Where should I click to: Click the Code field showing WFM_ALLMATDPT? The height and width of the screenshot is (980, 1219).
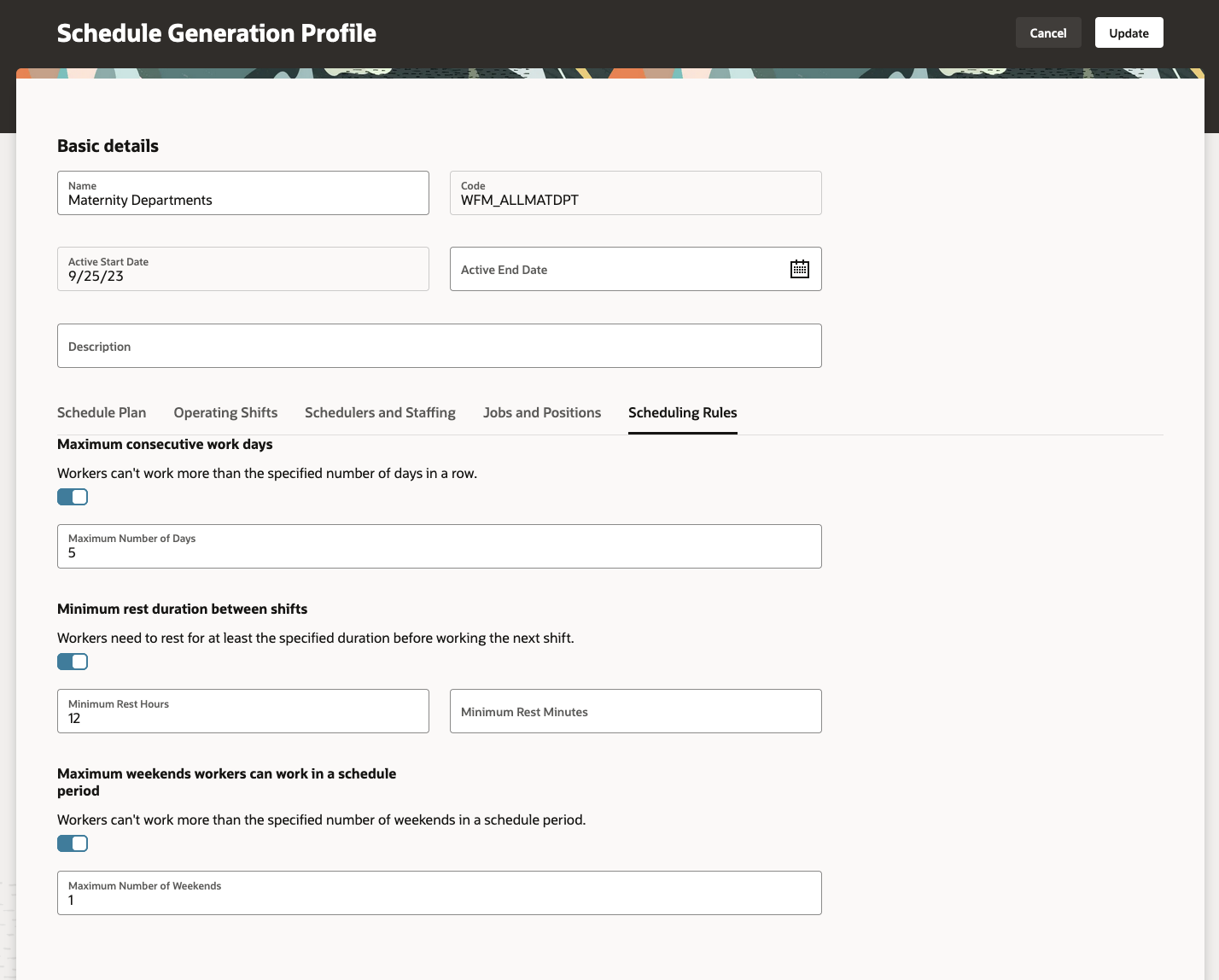point(635,194)
